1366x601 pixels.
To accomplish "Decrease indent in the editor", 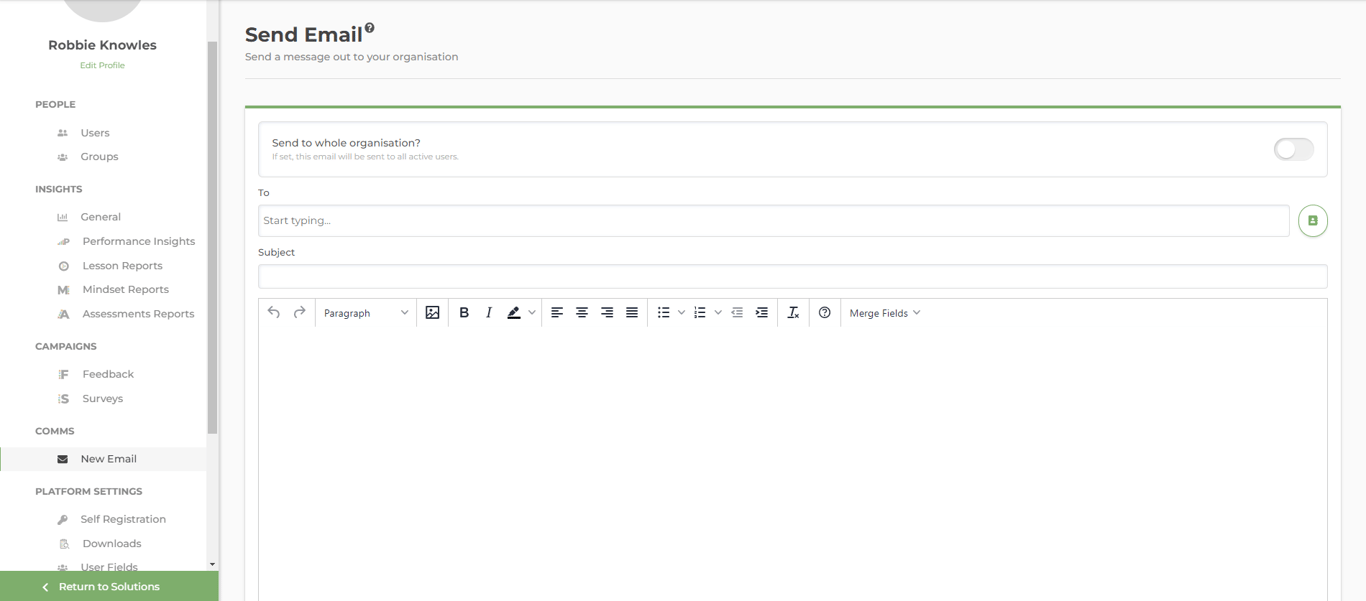I will tap(737, 313).
